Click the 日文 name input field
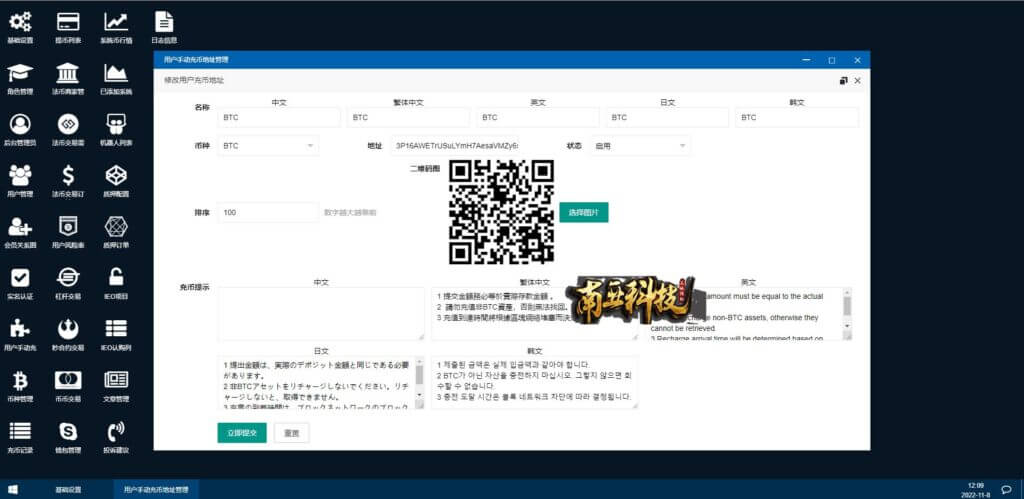 667,118
